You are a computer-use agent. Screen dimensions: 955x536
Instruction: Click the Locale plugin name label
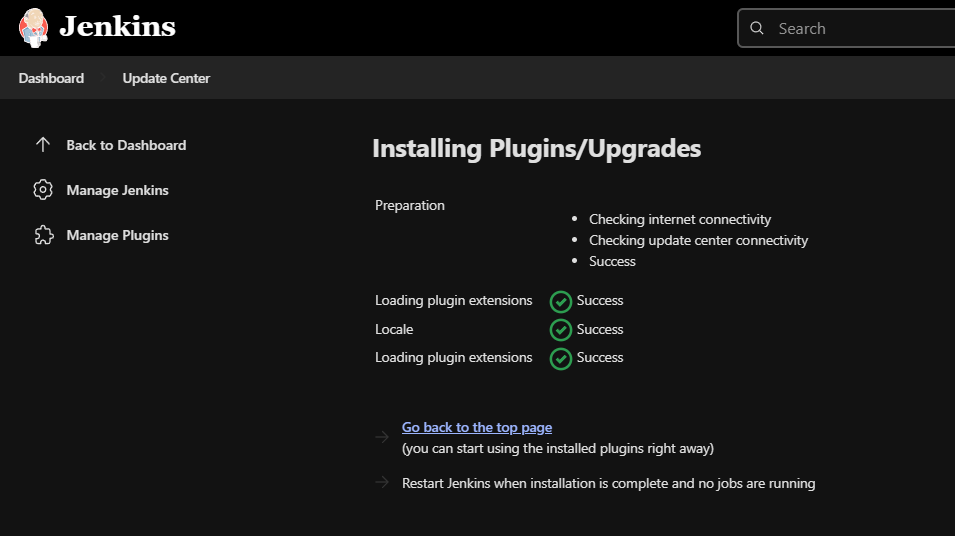(394, 329)
